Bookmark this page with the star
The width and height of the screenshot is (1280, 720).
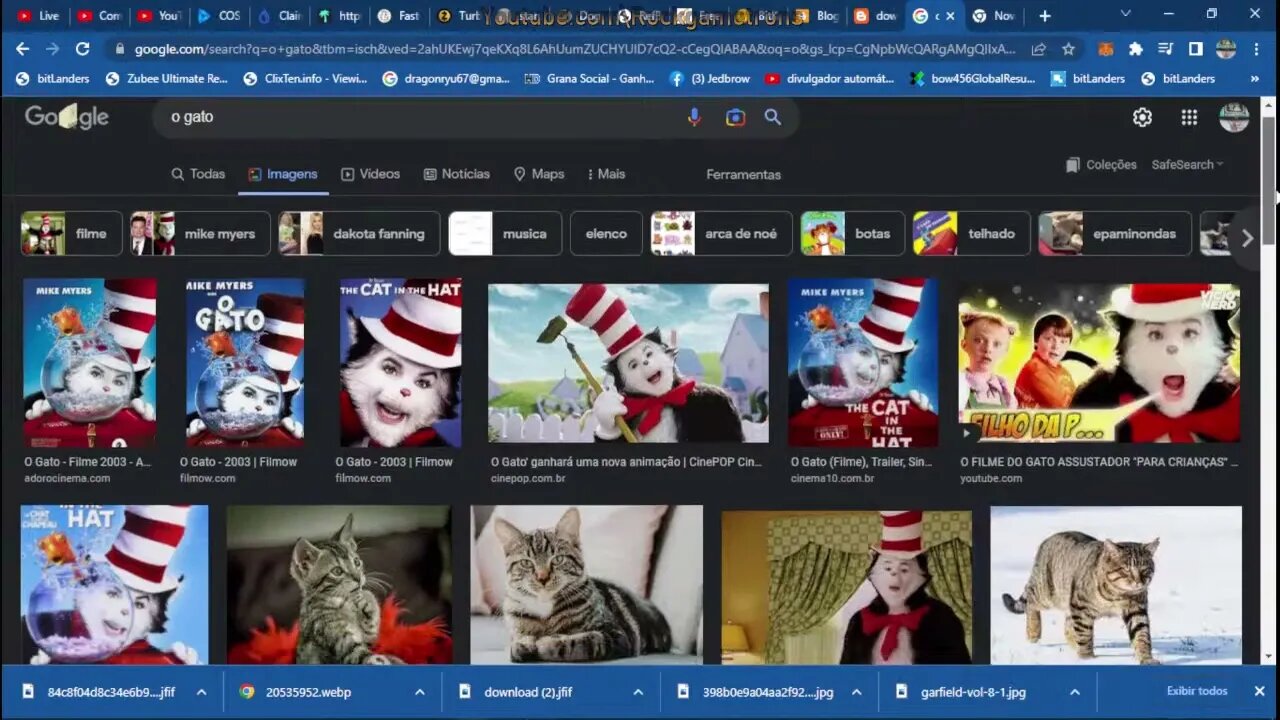1068,49
